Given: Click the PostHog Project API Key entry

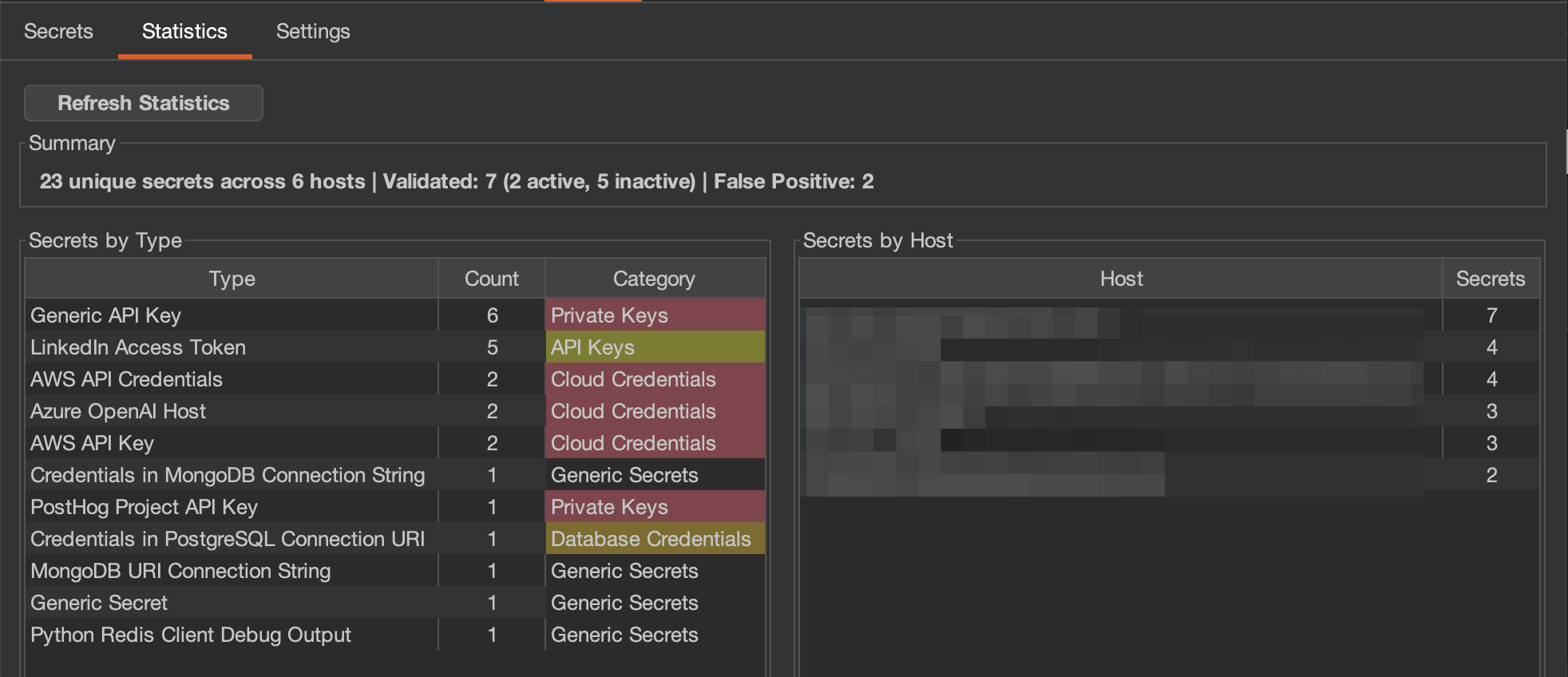Looking at the screenshot, I should pyautogui.click(x=232, y=506).
